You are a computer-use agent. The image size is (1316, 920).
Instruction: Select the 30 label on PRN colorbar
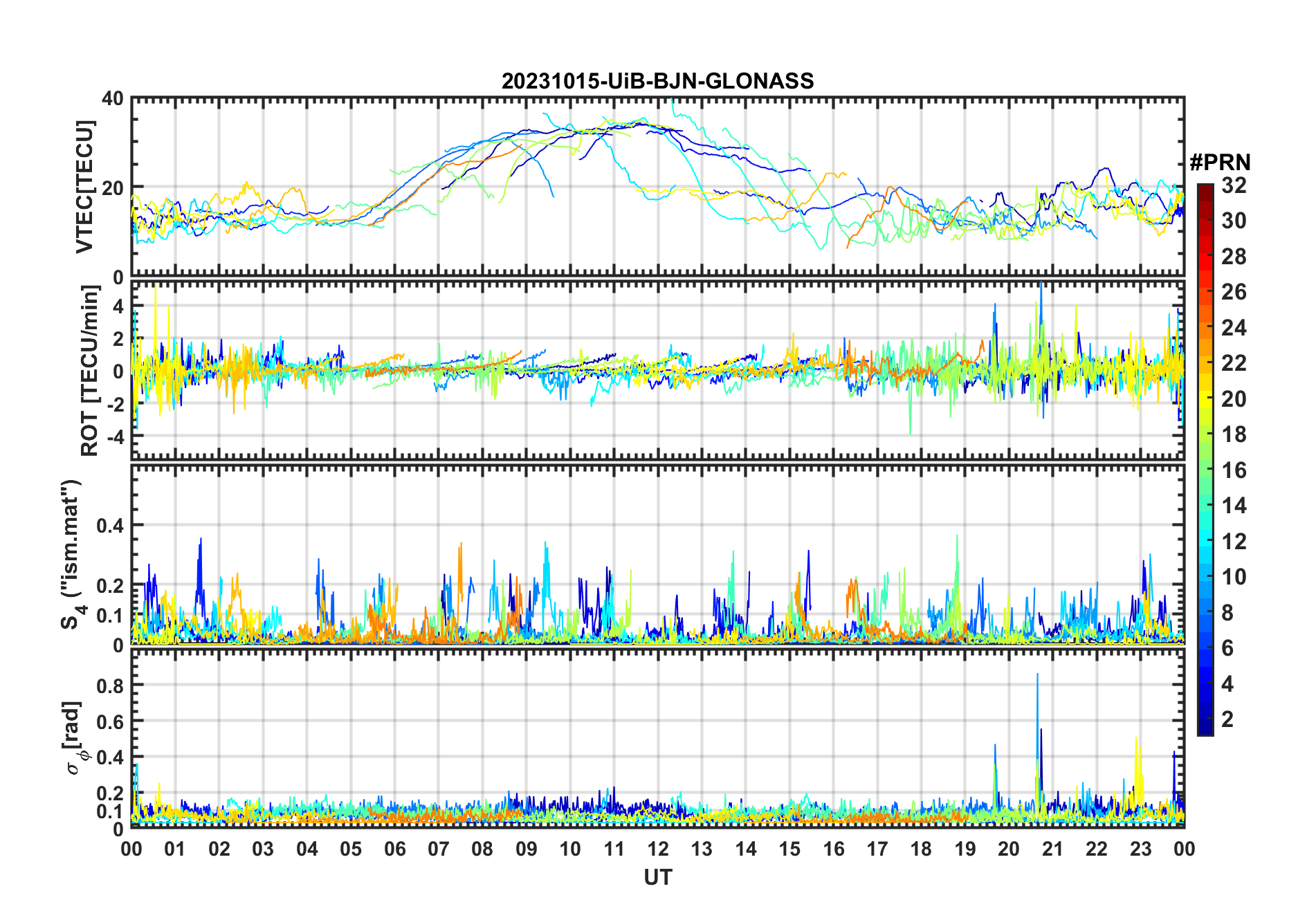1234,221
